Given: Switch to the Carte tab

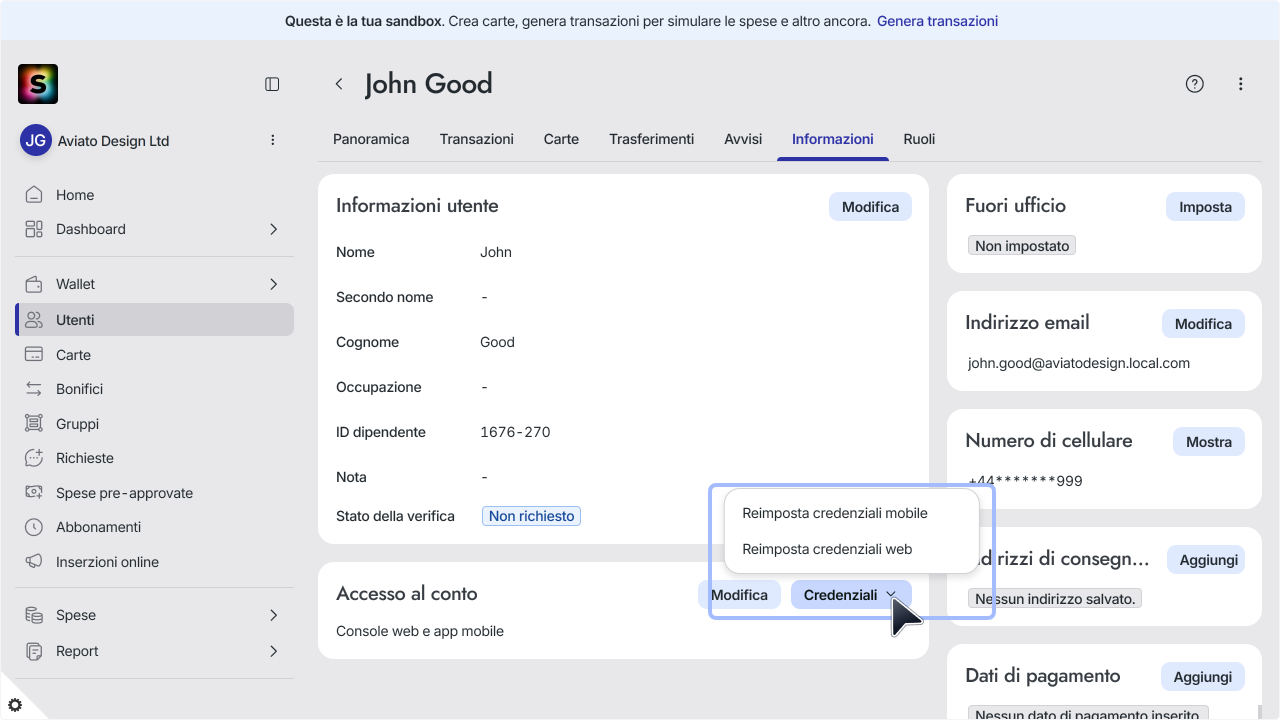Looking at the screenshot, I should coord(561,139).
